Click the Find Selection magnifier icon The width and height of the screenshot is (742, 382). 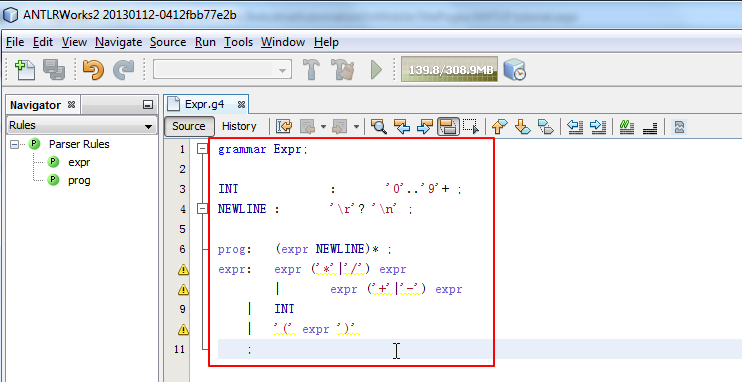(x=379, y=126)
